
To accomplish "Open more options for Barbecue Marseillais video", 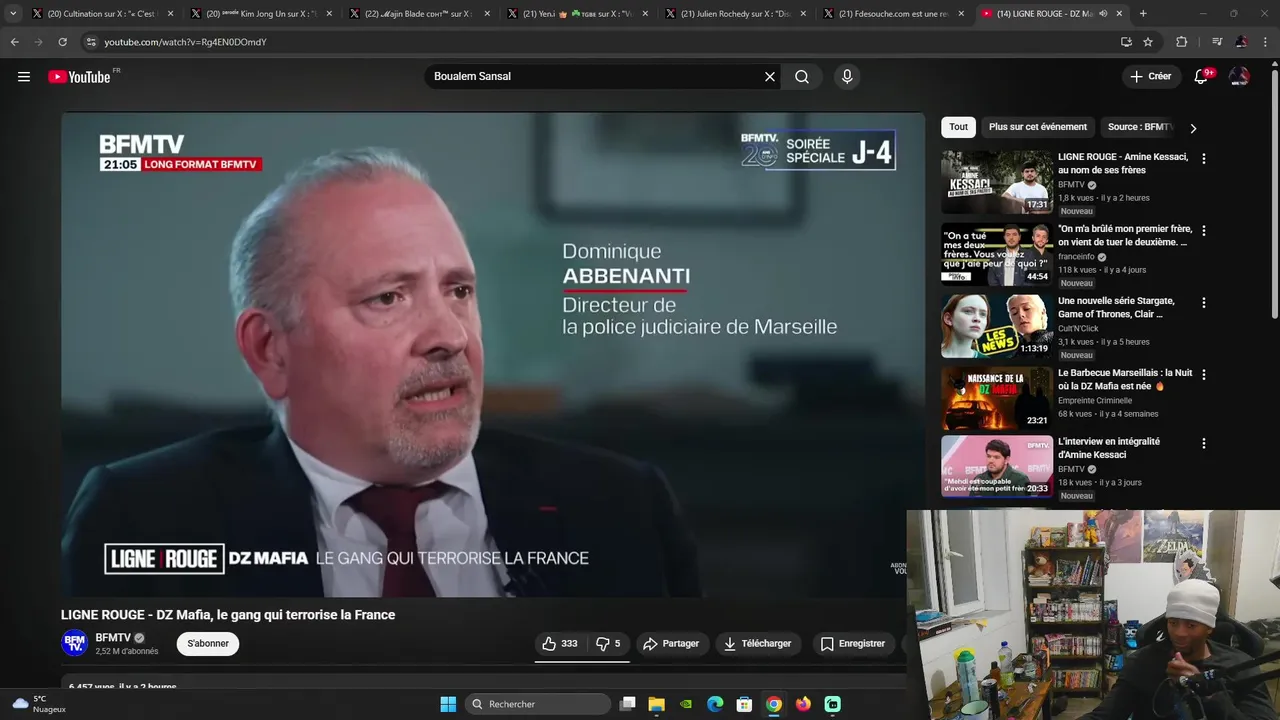I will pyautogui.click(x=1204, y=375).
